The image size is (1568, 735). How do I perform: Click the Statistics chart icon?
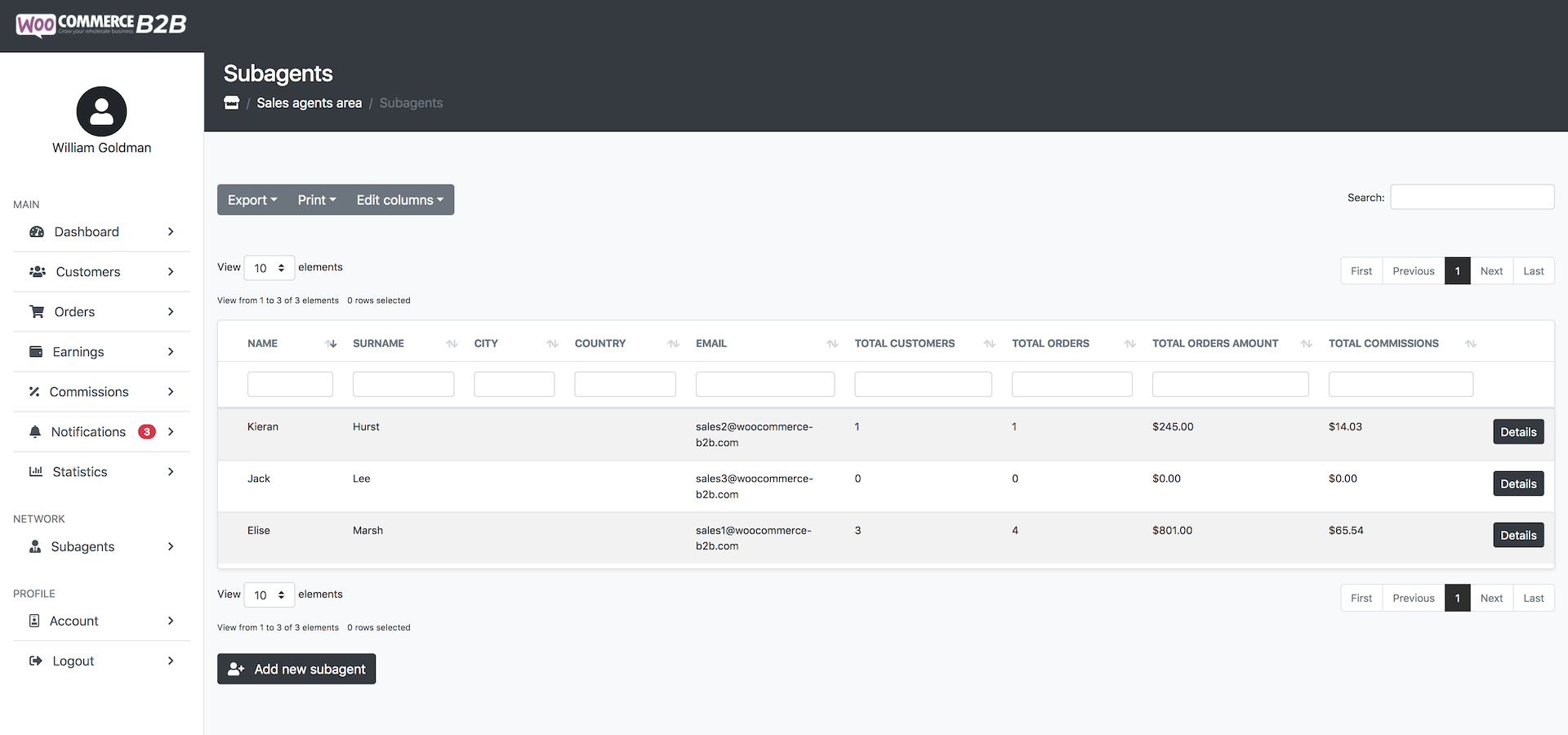pos(36,472)
